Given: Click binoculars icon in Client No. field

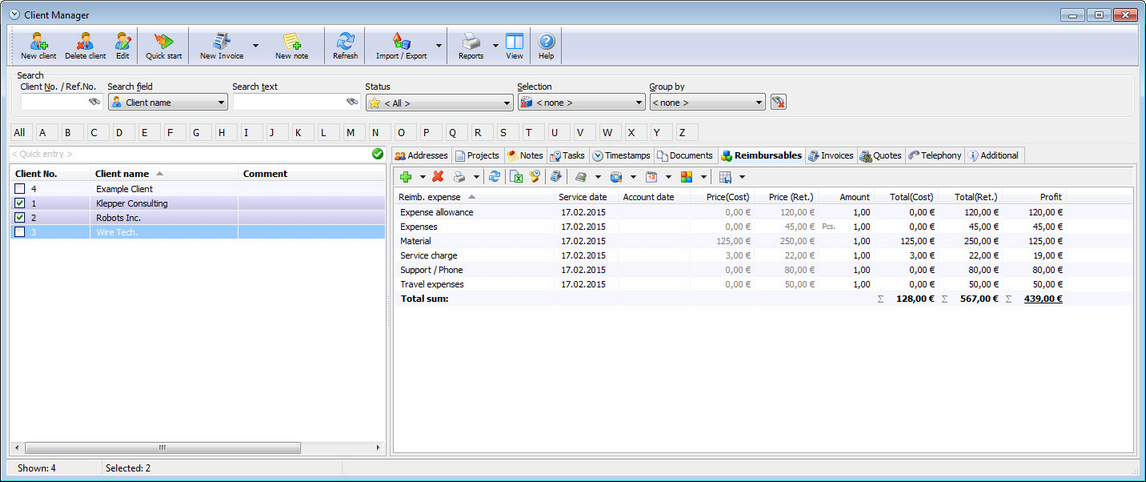Looking at the screenshot, I should coord(94,102).
